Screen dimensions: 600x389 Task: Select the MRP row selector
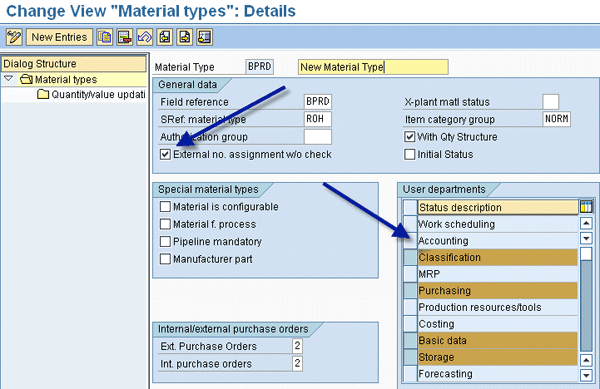tap(410, 274)
